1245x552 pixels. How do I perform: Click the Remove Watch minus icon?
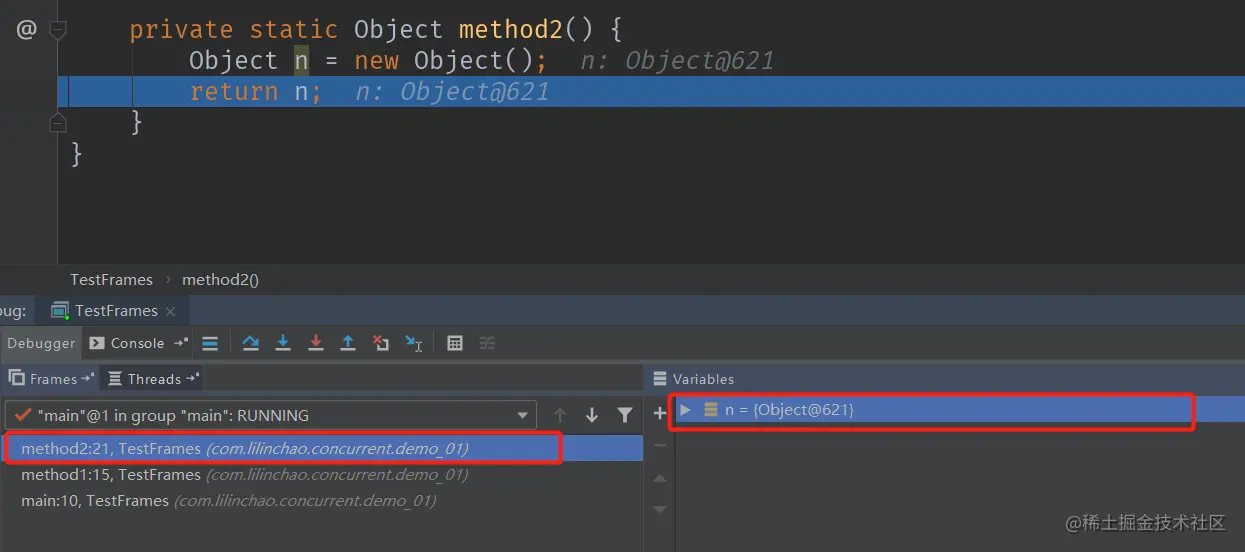[x=659, y=445]
